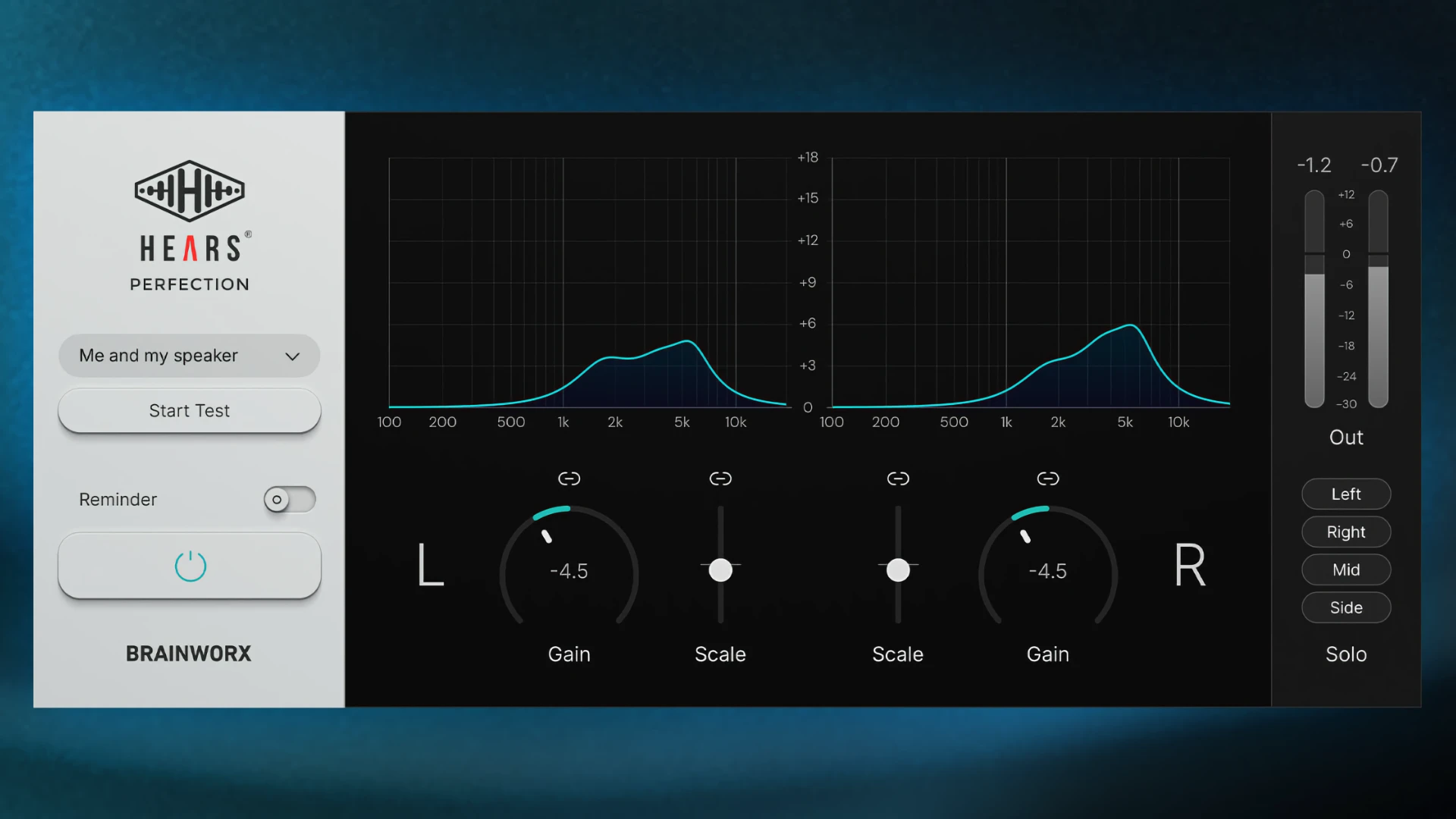Click the link icon above left Scale slider

[720, 479]
